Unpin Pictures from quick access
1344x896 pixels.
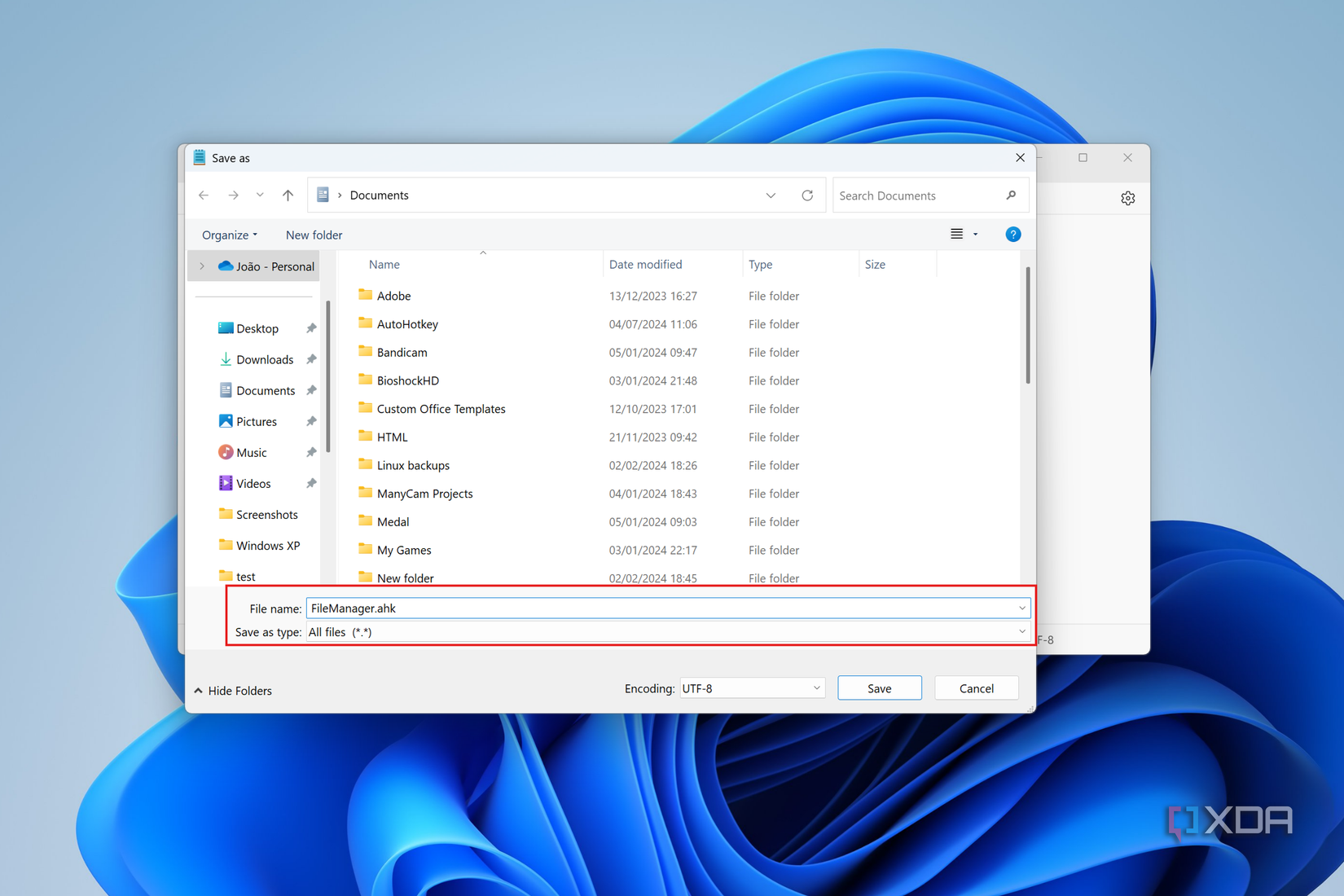310,420
